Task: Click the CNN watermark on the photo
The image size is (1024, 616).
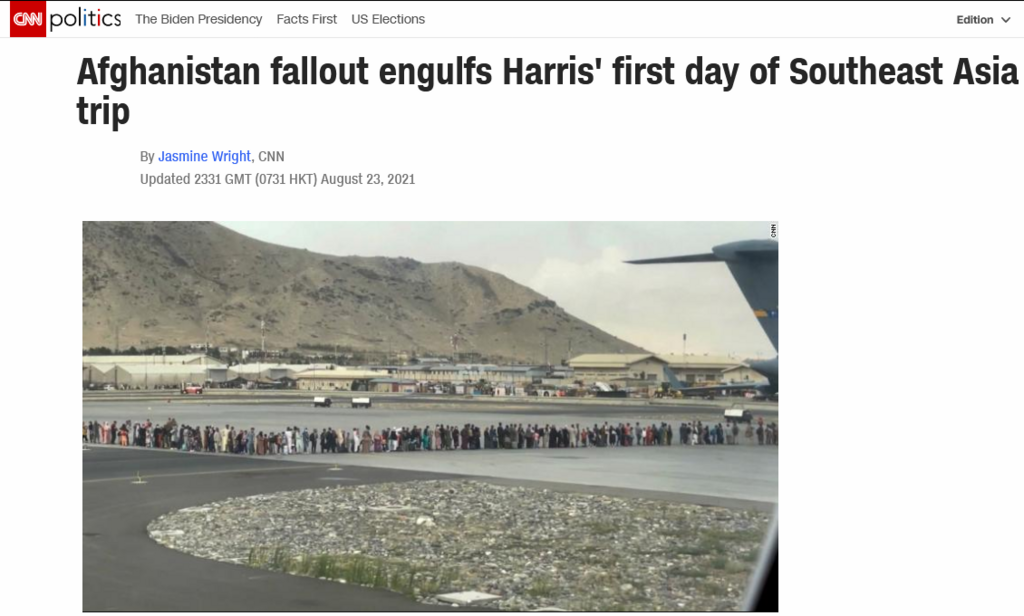Action: point(773,231)
